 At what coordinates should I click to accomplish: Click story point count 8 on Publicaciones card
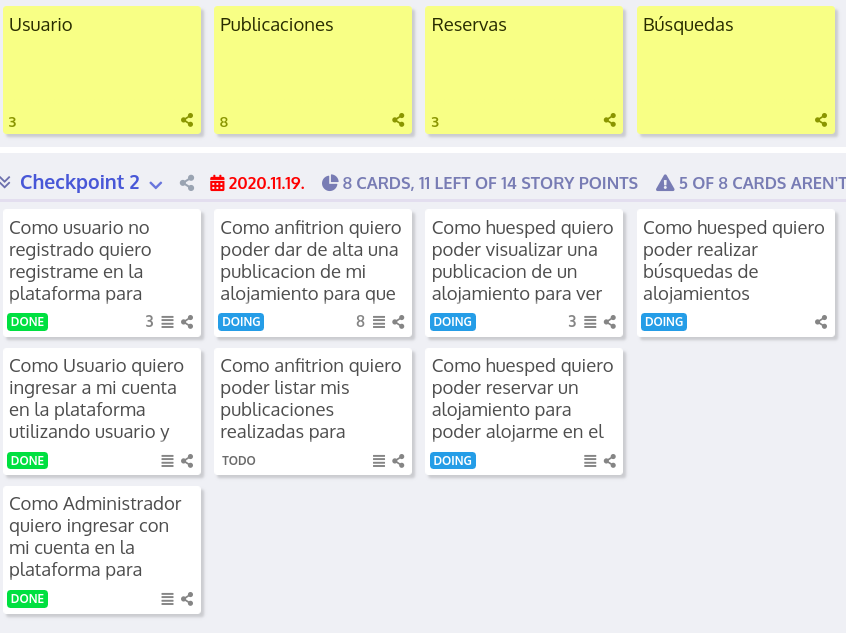click(224, 122)
